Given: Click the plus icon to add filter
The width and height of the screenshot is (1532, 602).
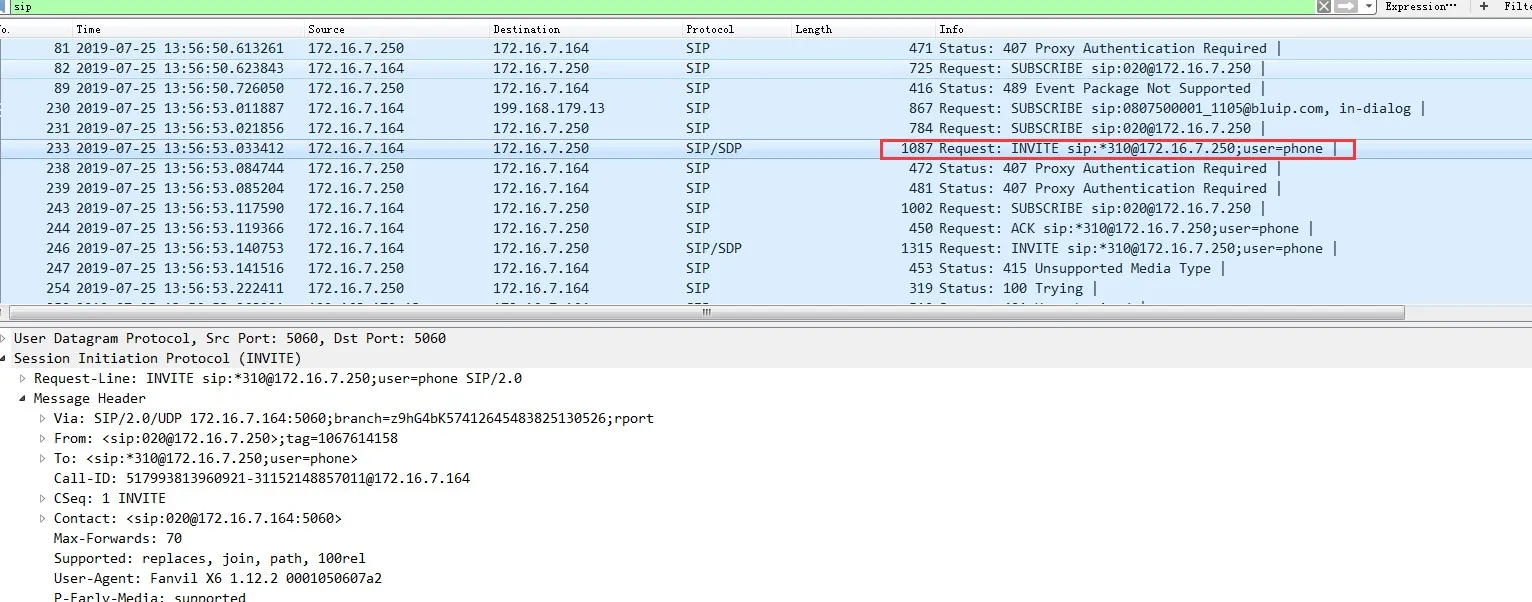Looking at the screenshot, I should tap(1483, 7).
